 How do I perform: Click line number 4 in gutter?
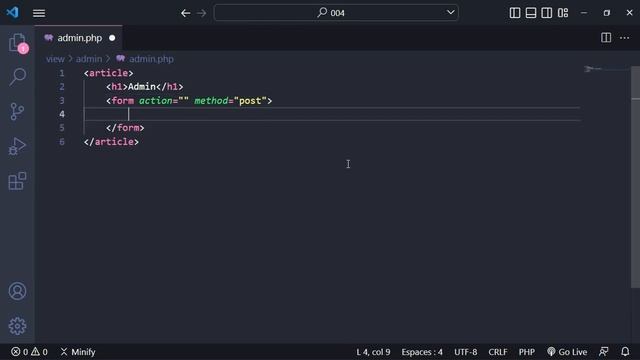coord(62,114)
